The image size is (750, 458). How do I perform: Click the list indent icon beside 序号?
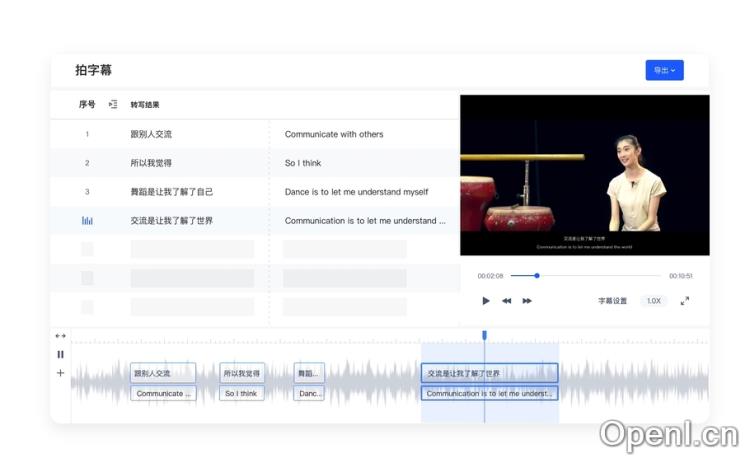coord(113,104)
